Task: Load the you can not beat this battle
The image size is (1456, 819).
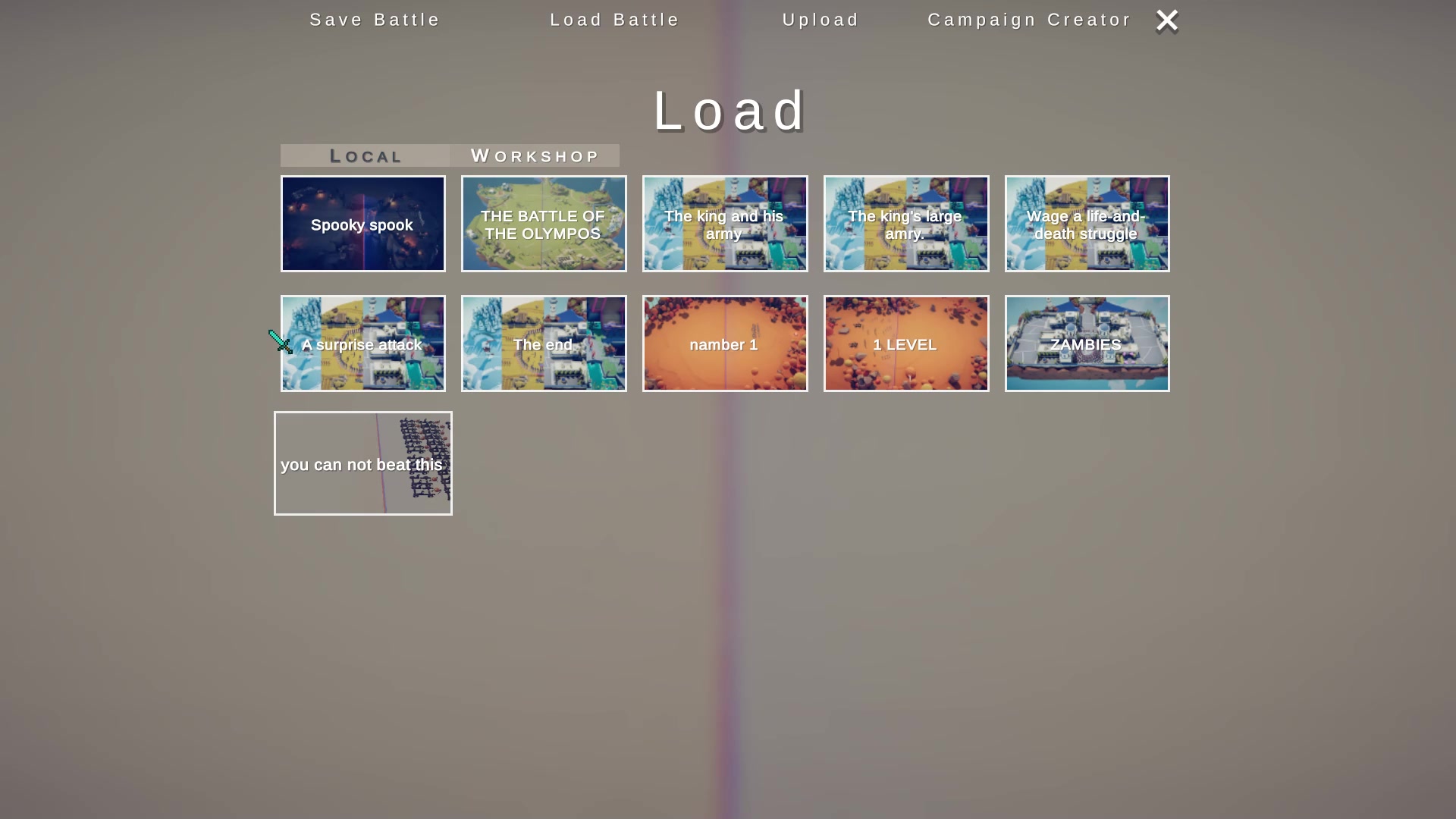Action: point(363,463)
